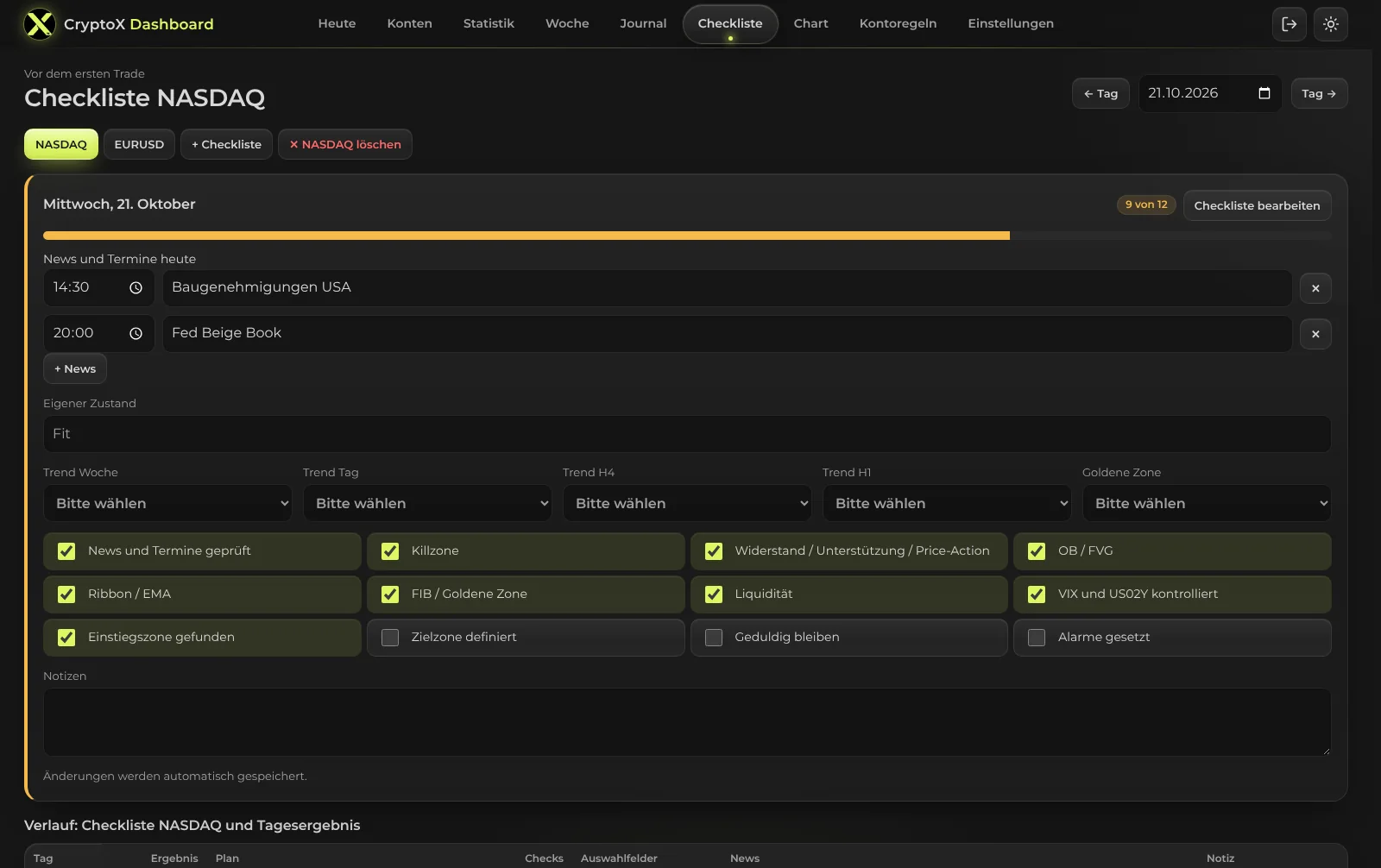
Task: Open the Trend H4 dropdown
Action: 687,503
